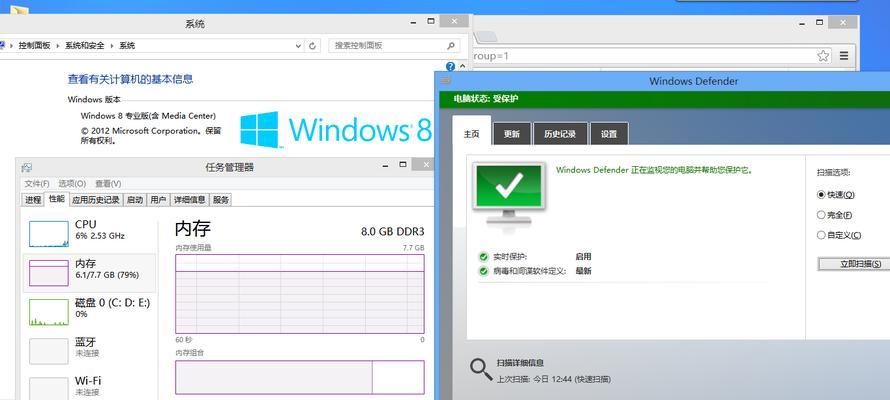Image resolution: width=890 pixels, height=400 pixels.
Task: Open the 历史记录 tab in Windows Defender
Action: click(560, 134)
